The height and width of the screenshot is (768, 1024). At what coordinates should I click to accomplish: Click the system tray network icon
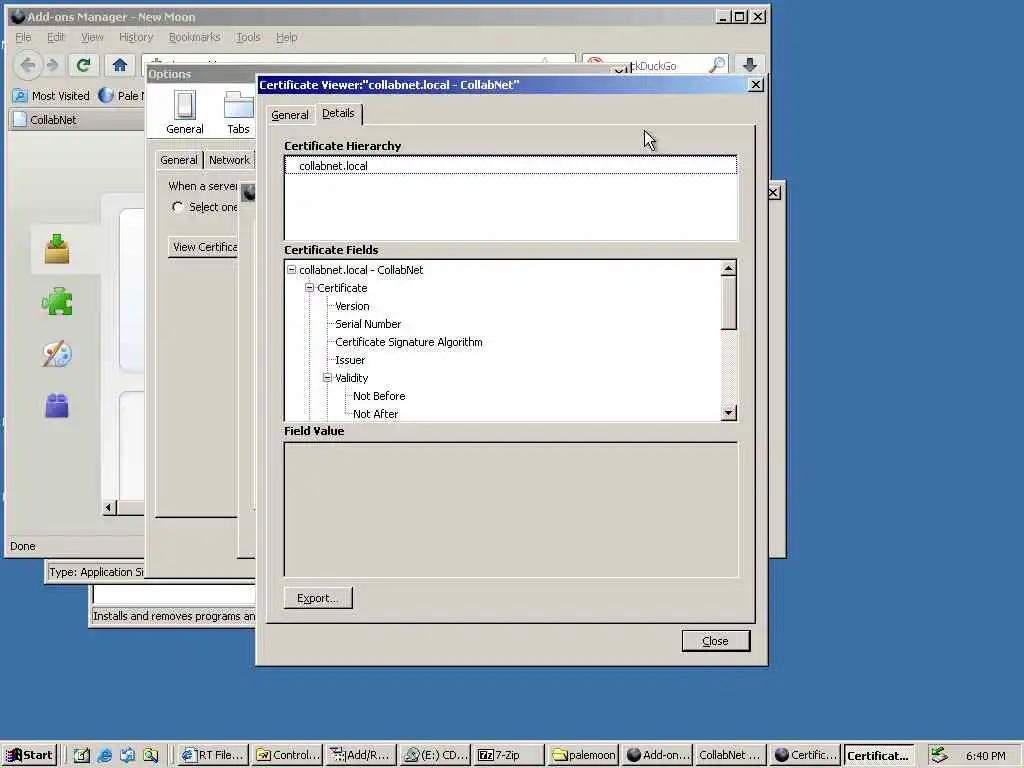[x=939, y=755]
